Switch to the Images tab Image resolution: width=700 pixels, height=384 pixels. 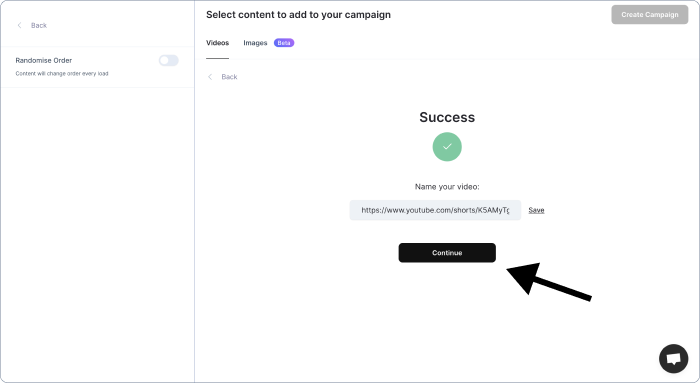(255, 43)
